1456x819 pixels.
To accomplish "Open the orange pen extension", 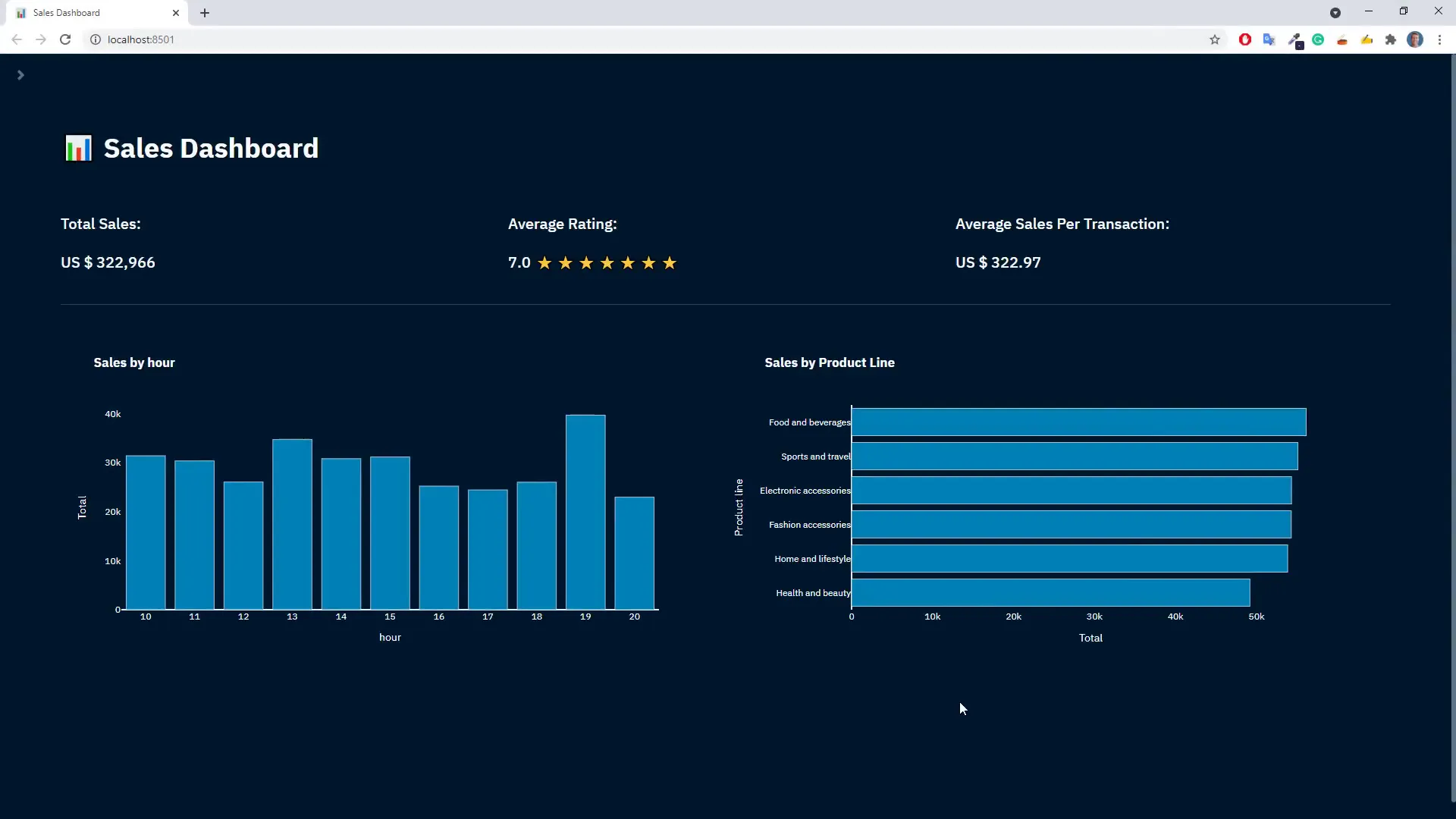I will (1342, 39).
